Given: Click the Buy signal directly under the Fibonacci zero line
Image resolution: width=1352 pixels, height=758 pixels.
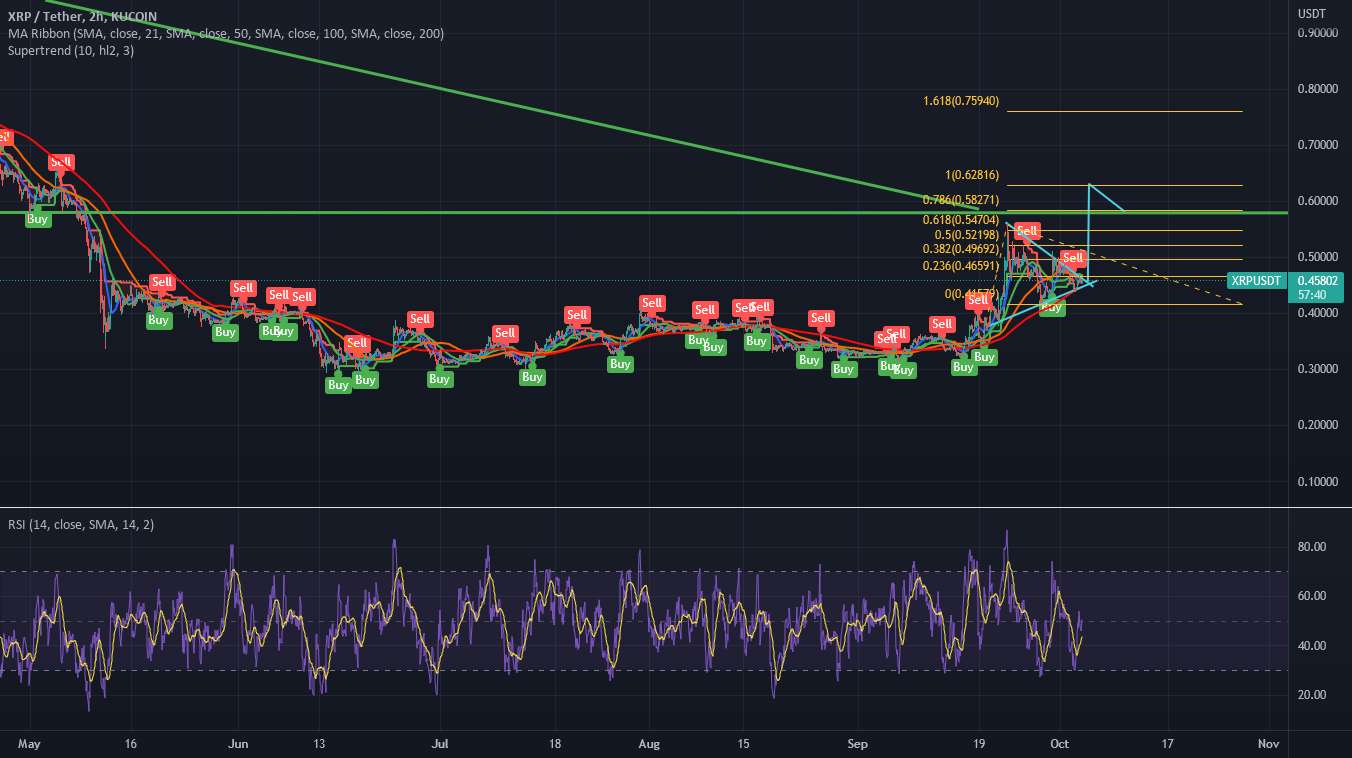Looking at the screenshot, I should [x=1052, y=307].
